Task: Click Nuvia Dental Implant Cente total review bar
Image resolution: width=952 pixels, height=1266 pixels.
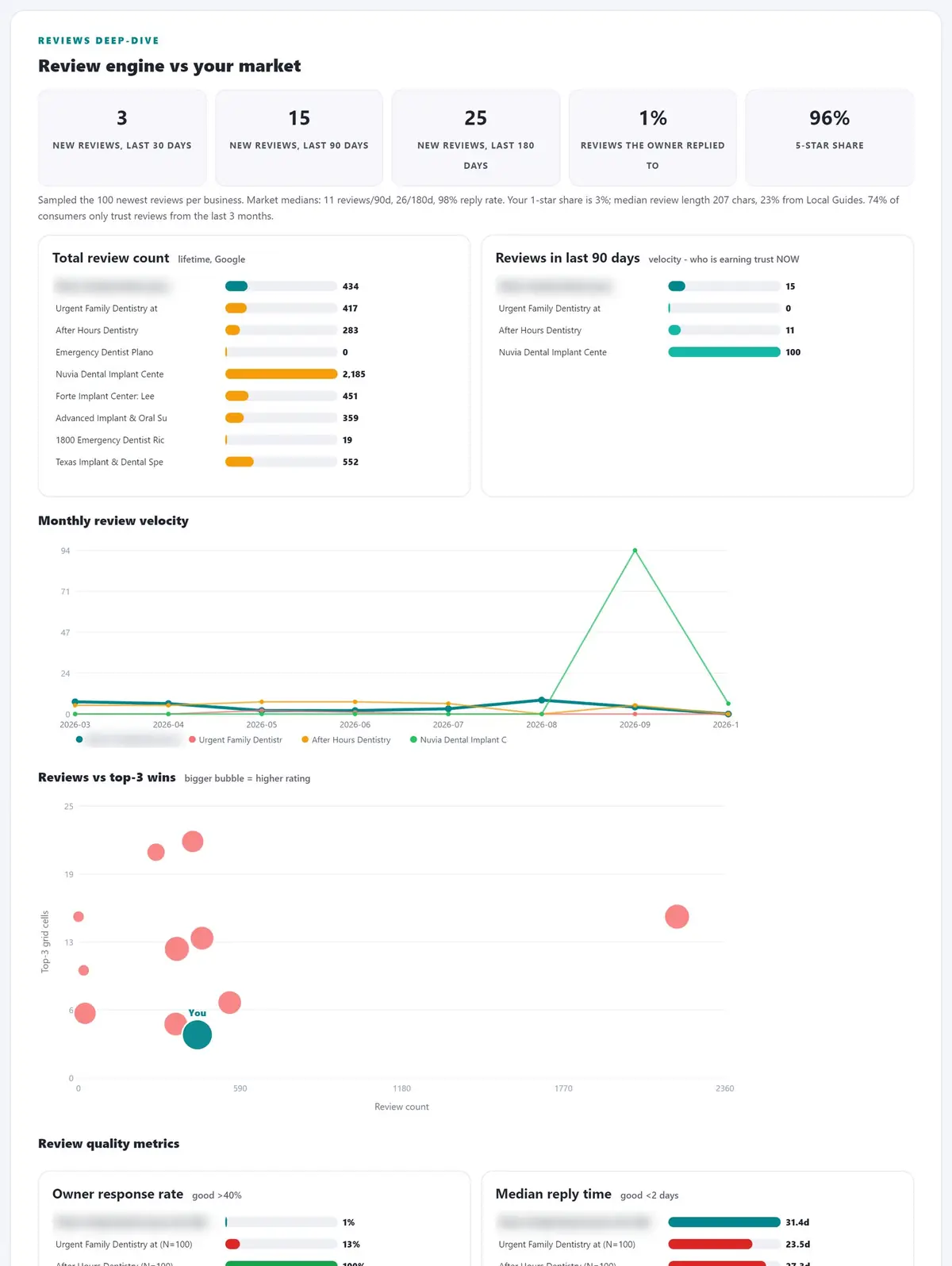Action: 282,374
